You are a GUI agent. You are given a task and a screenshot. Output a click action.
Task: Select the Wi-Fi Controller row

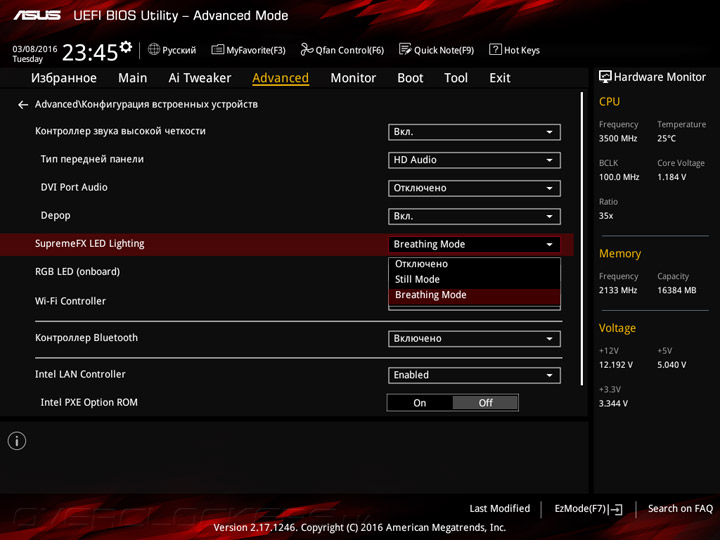click(x=70, y=301)
